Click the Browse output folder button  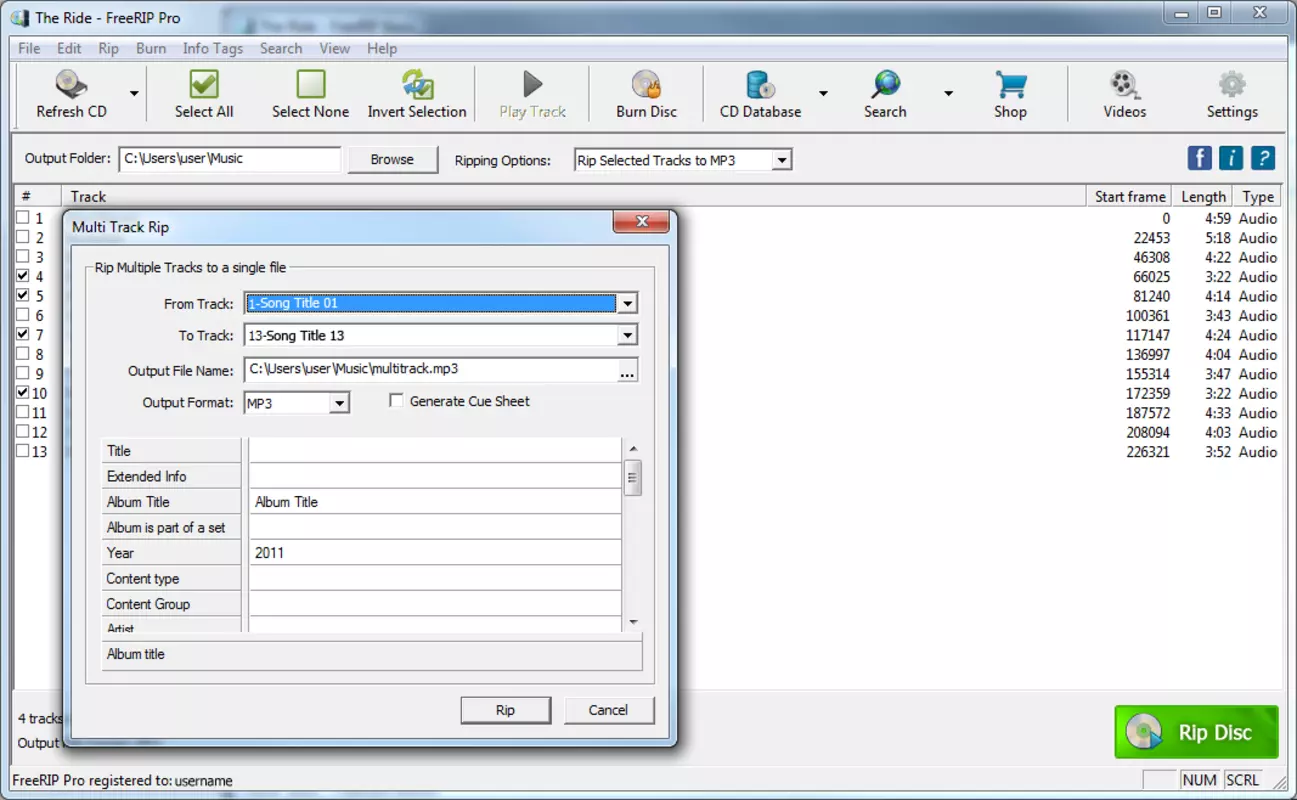point(392,159)
